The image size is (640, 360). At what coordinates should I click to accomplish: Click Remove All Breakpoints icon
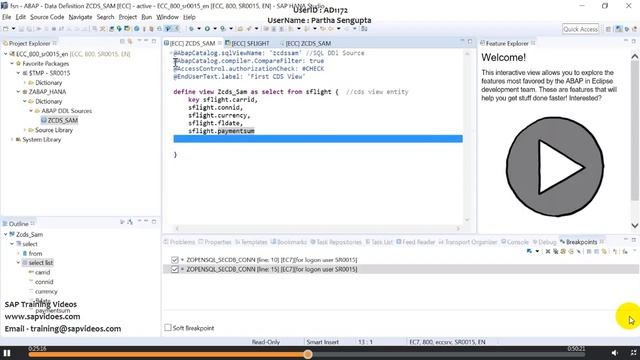[556, 251]
